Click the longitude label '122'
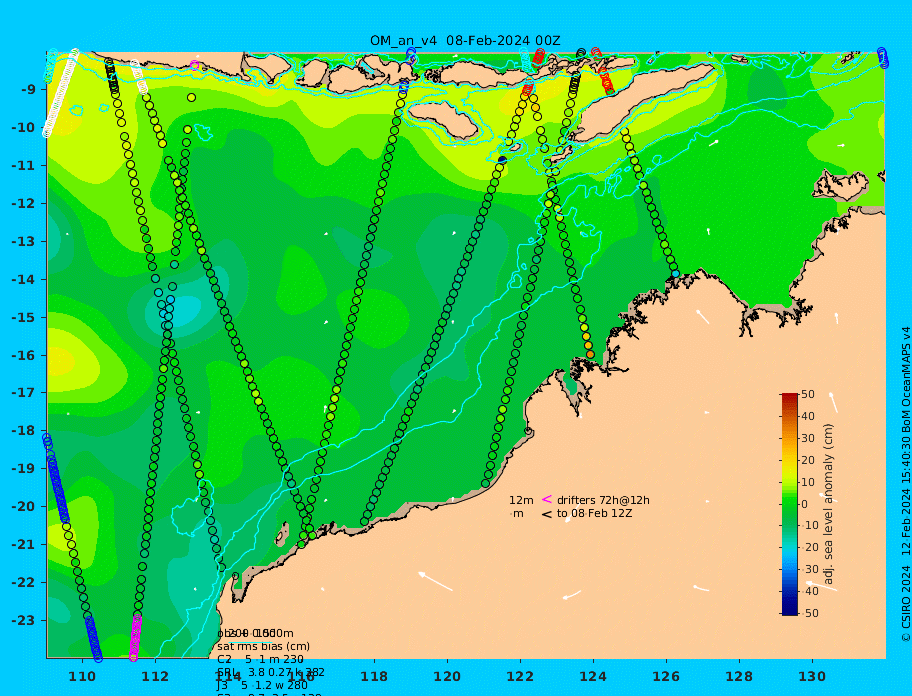This screenshot has height=696, width=912. click(520, 676)
